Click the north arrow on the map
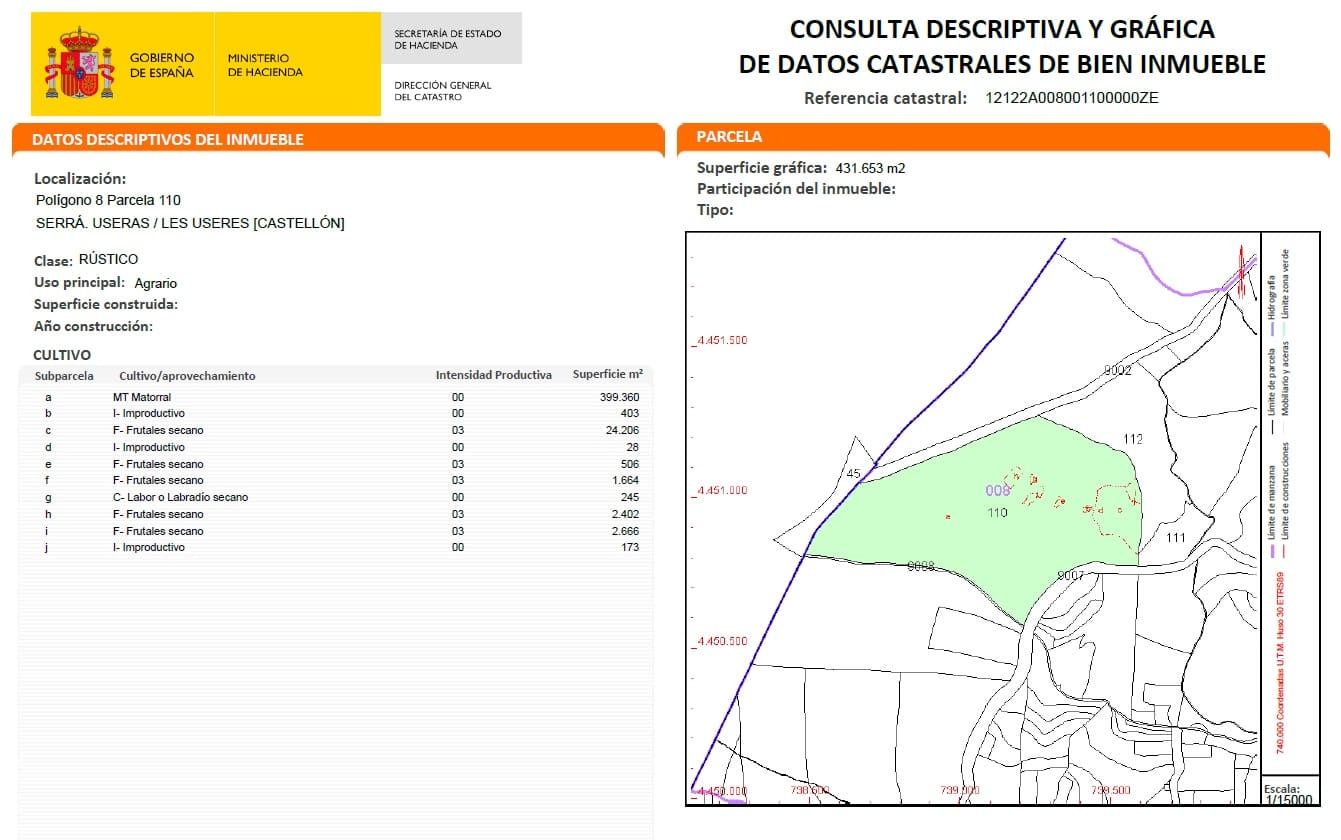 coord(1240,272)
